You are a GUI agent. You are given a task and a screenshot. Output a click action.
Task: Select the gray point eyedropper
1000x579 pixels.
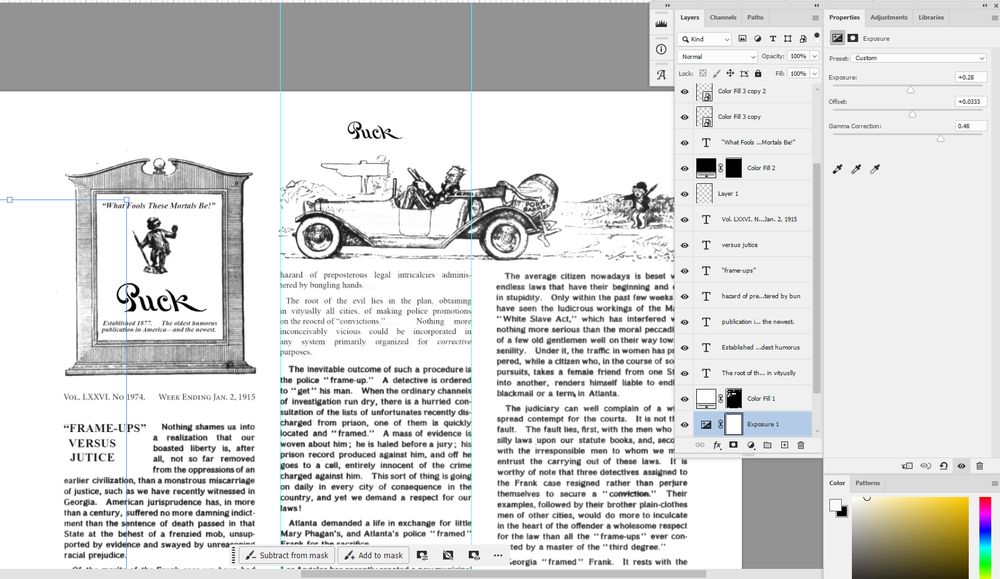(857, 169)
